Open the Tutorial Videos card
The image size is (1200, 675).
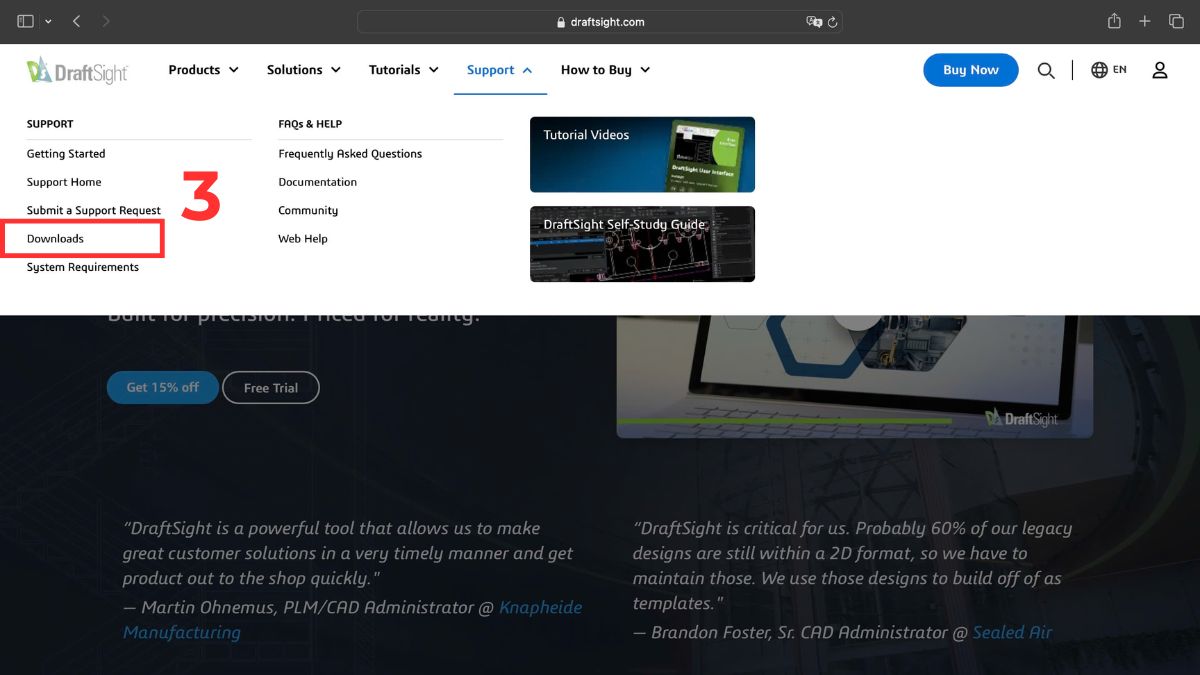[x=642, y=154]
